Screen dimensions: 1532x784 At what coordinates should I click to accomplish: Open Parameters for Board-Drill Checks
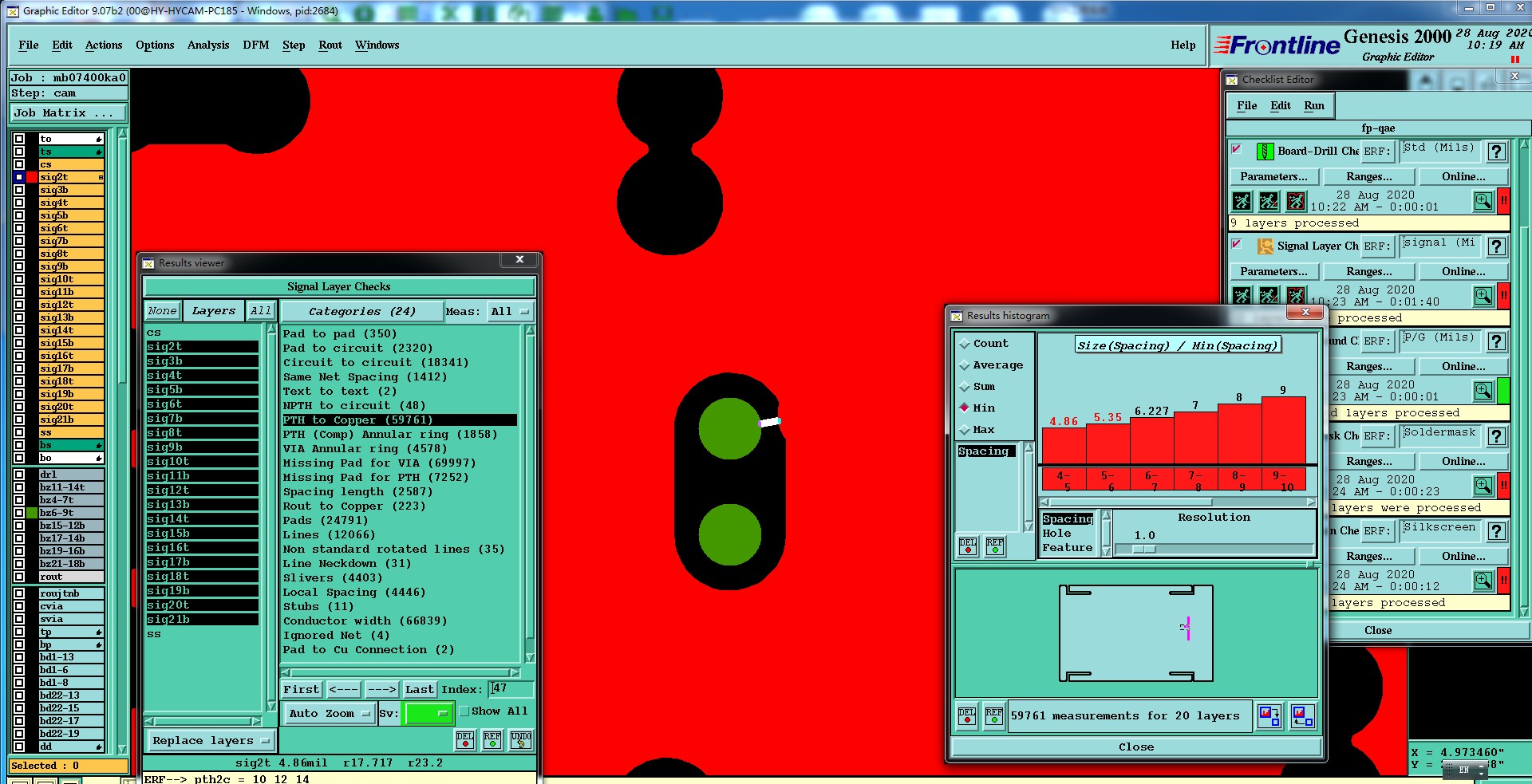pyautogui.click(x=1273, y=177)
